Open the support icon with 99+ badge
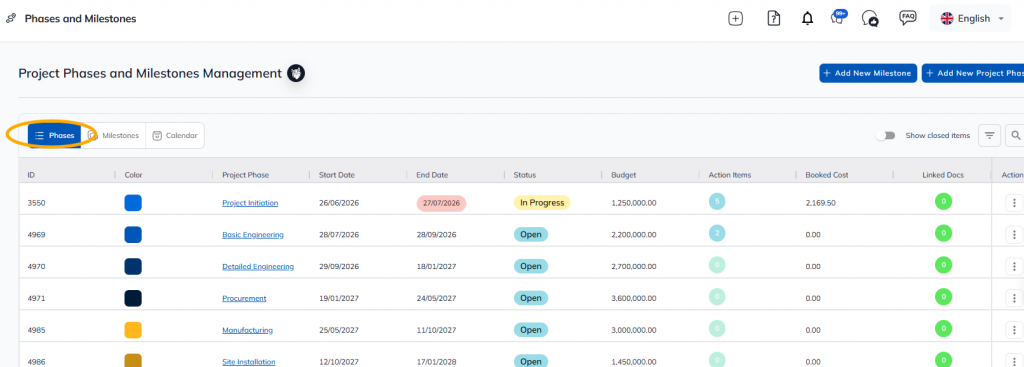The width and height of the screenshot is (1024, 367). (x=839, y=17)
